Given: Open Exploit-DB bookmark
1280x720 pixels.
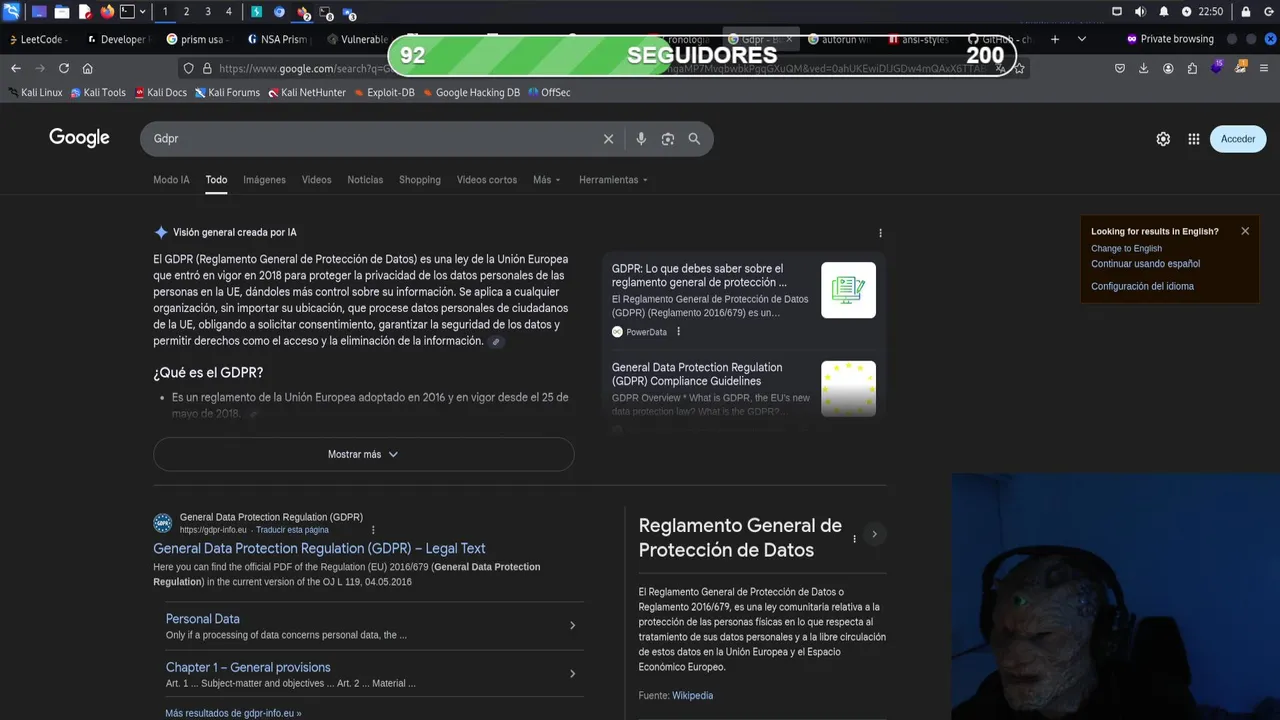Looking at the screenshot, I should click(x=384, y=92).
